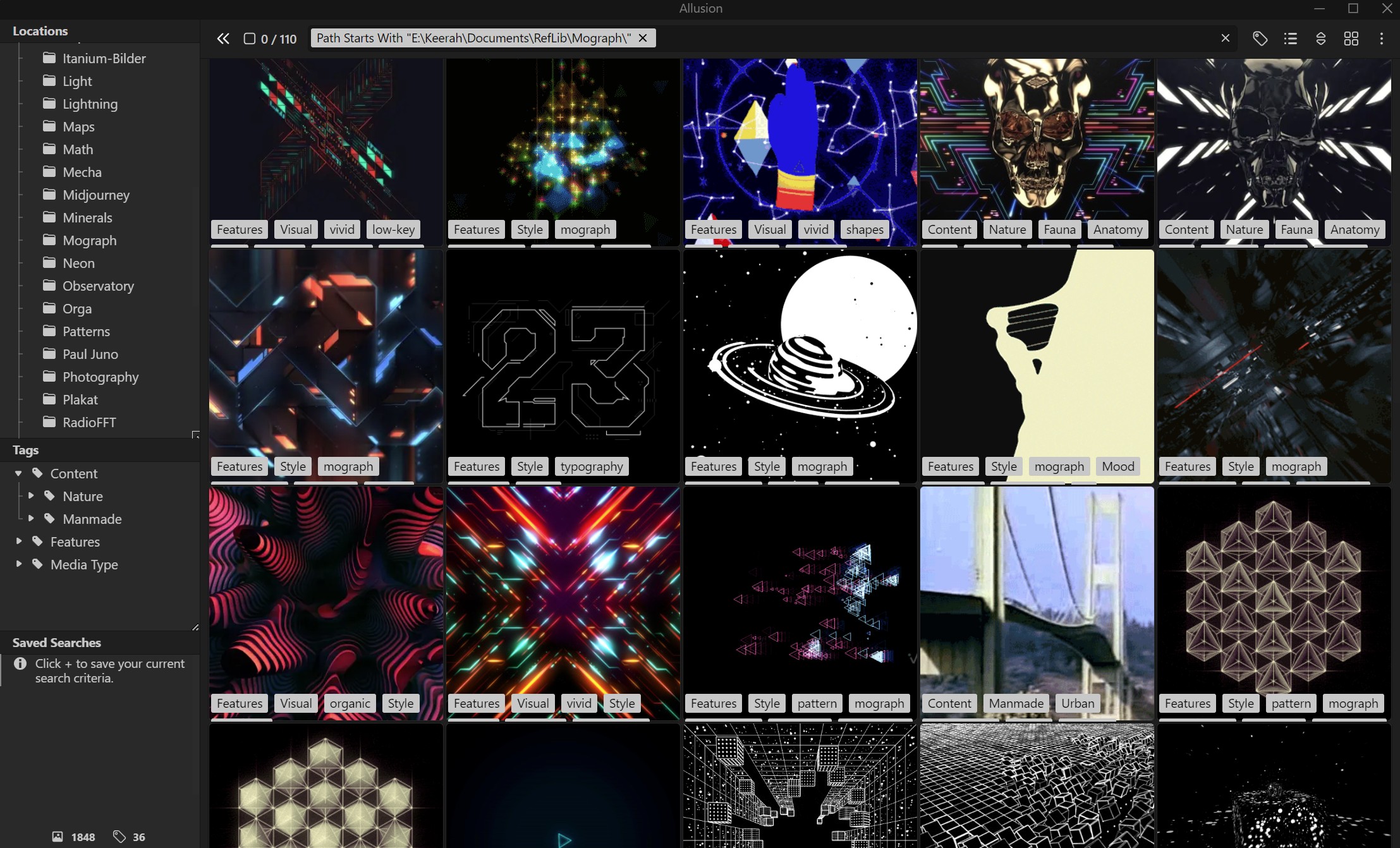
Task: Collapse the sidebar with double chevron
Action: [223, 39]
